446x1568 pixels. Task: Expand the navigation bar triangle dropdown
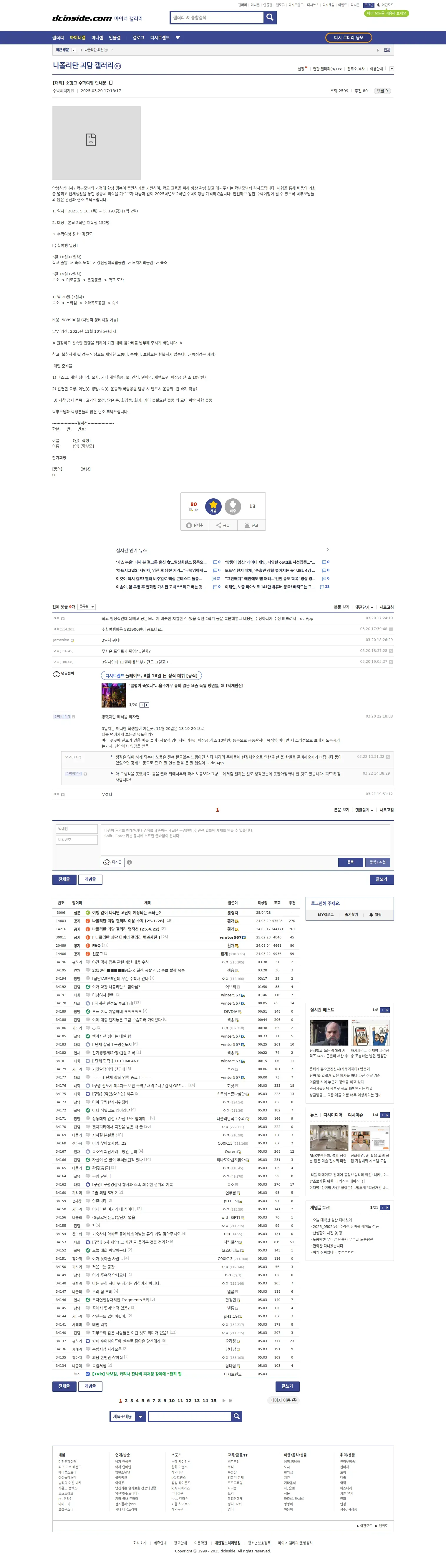point(178,38)
